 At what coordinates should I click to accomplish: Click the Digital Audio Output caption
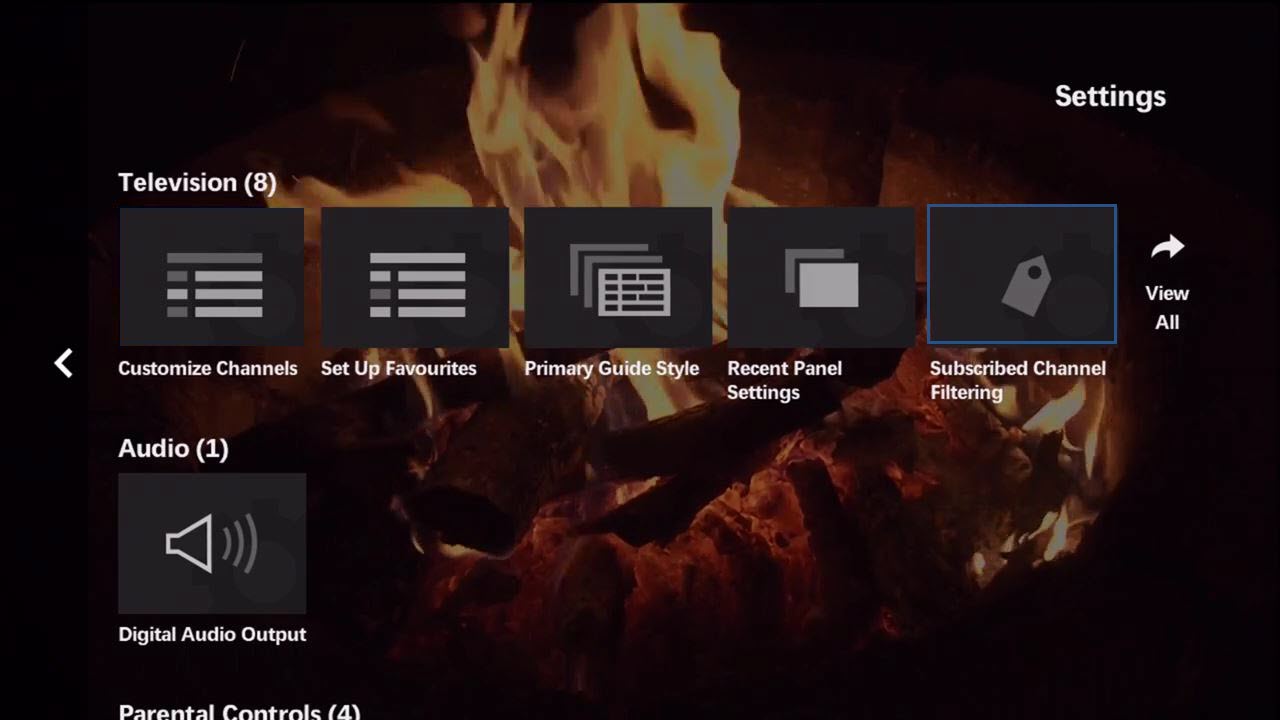click(x=212, y=634)
